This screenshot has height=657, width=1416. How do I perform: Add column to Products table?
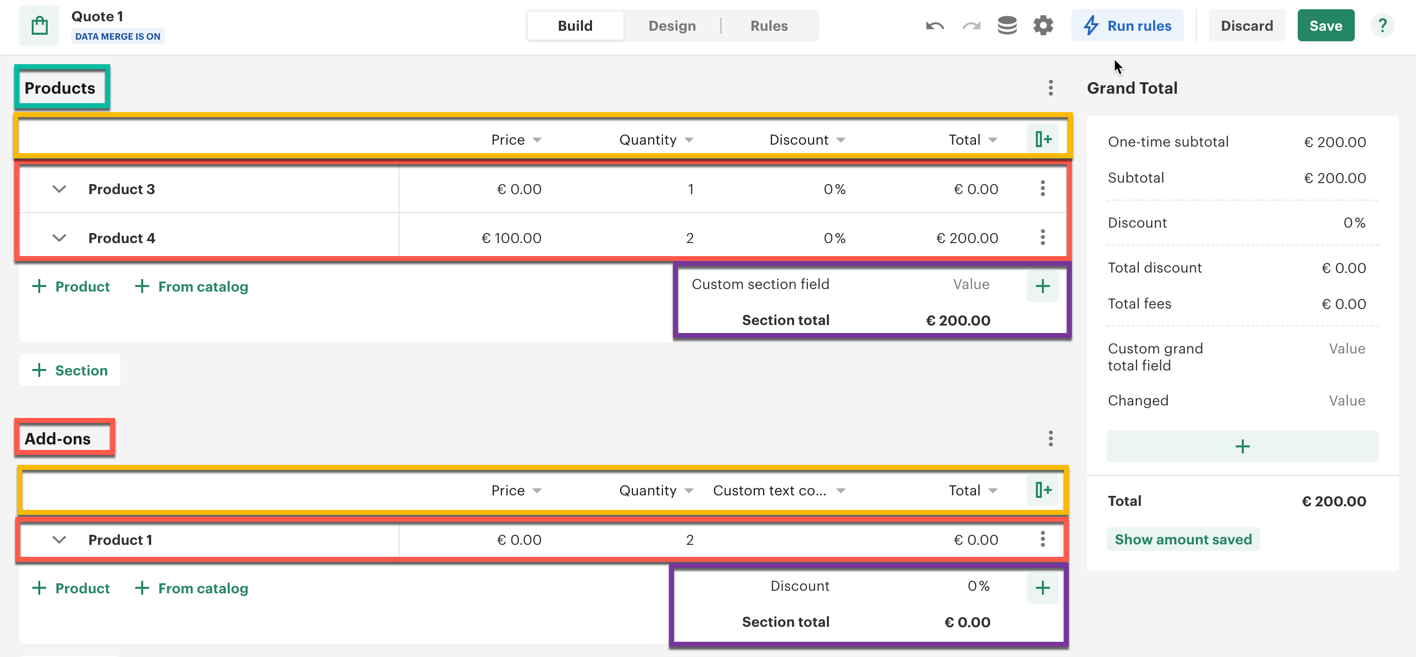tap(1043, 139)
